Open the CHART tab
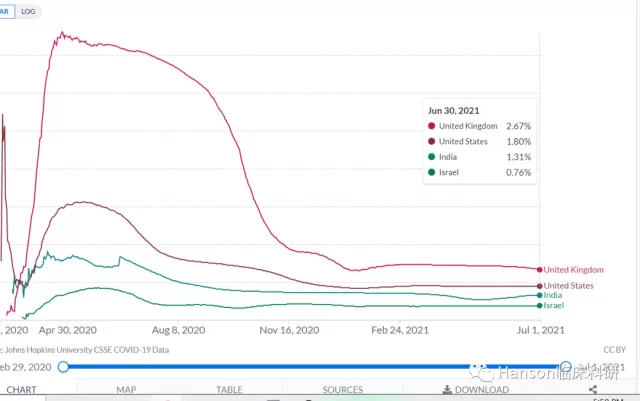The width and height of the screenshot is (640, 401). (x=21, y=390)
